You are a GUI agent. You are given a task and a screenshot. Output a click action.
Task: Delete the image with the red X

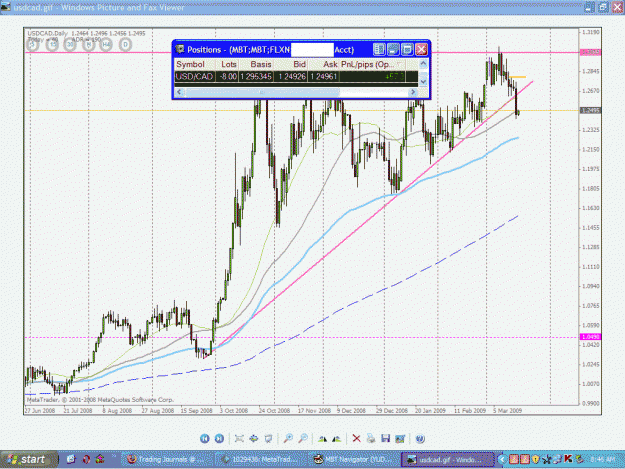pyautogui.click(x=356, y=439)
